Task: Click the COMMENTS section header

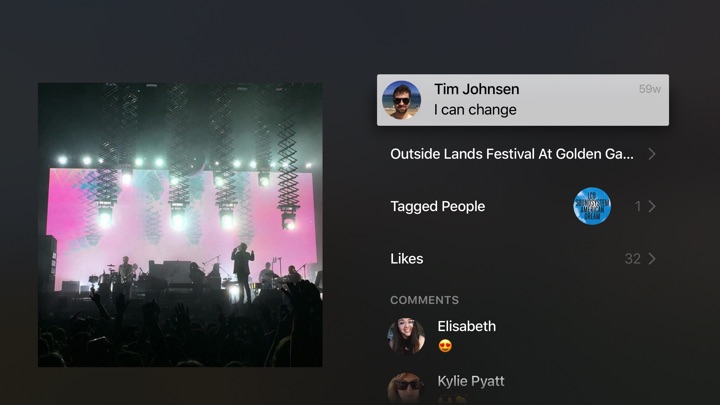Action: 425,300
